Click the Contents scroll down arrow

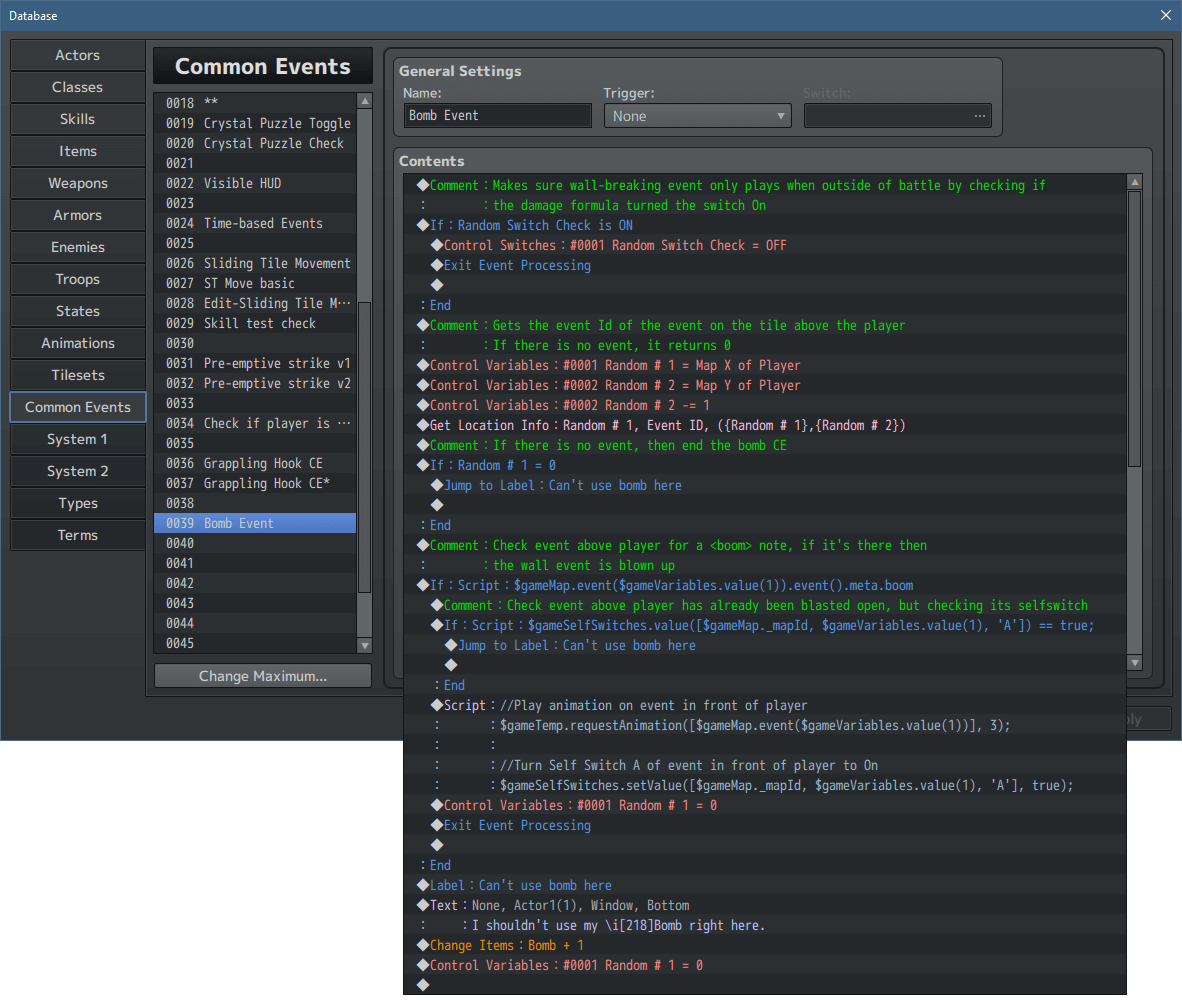(1135, 663)
